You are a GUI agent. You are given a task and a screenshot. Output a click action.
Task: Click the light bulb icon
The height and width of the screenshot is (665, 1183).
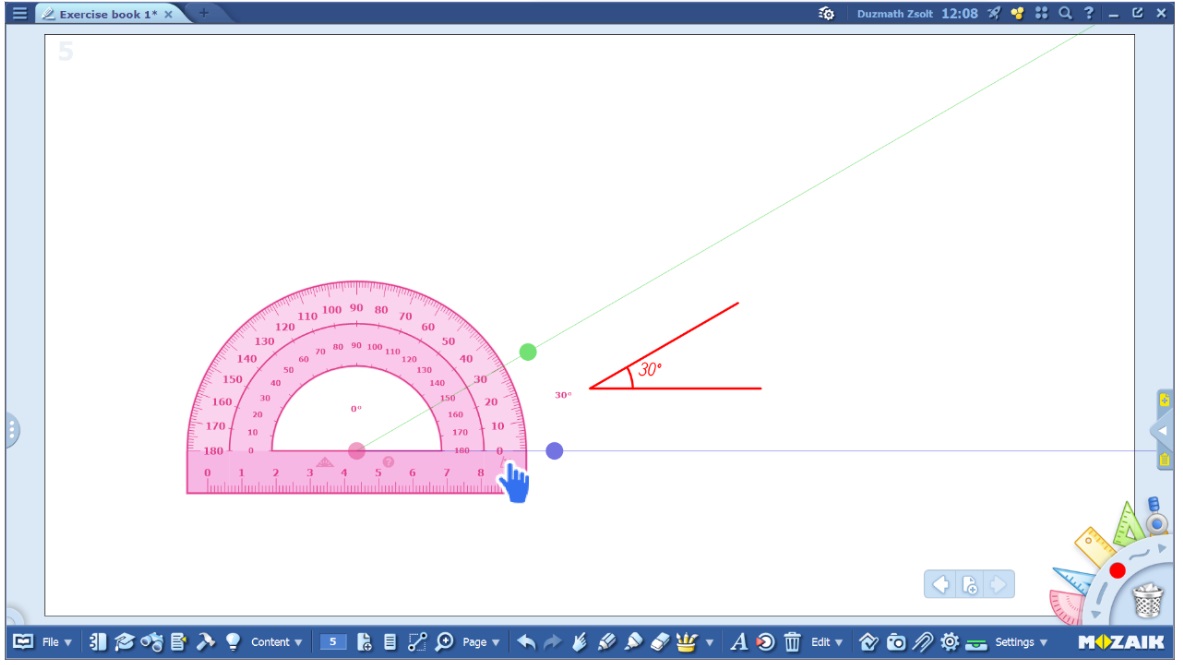tap(232, 642)
